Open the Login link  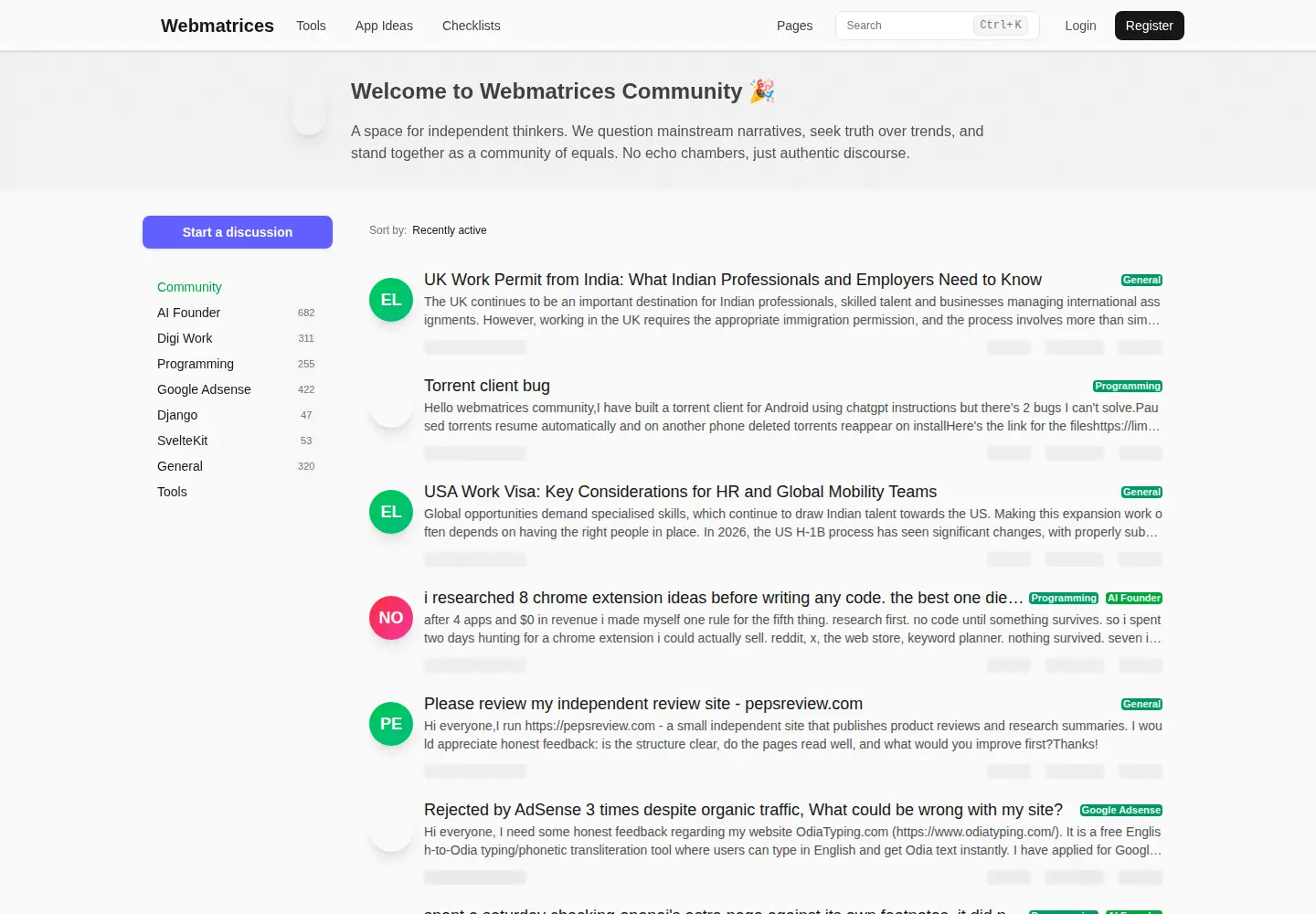click(x=1080, y=26)
